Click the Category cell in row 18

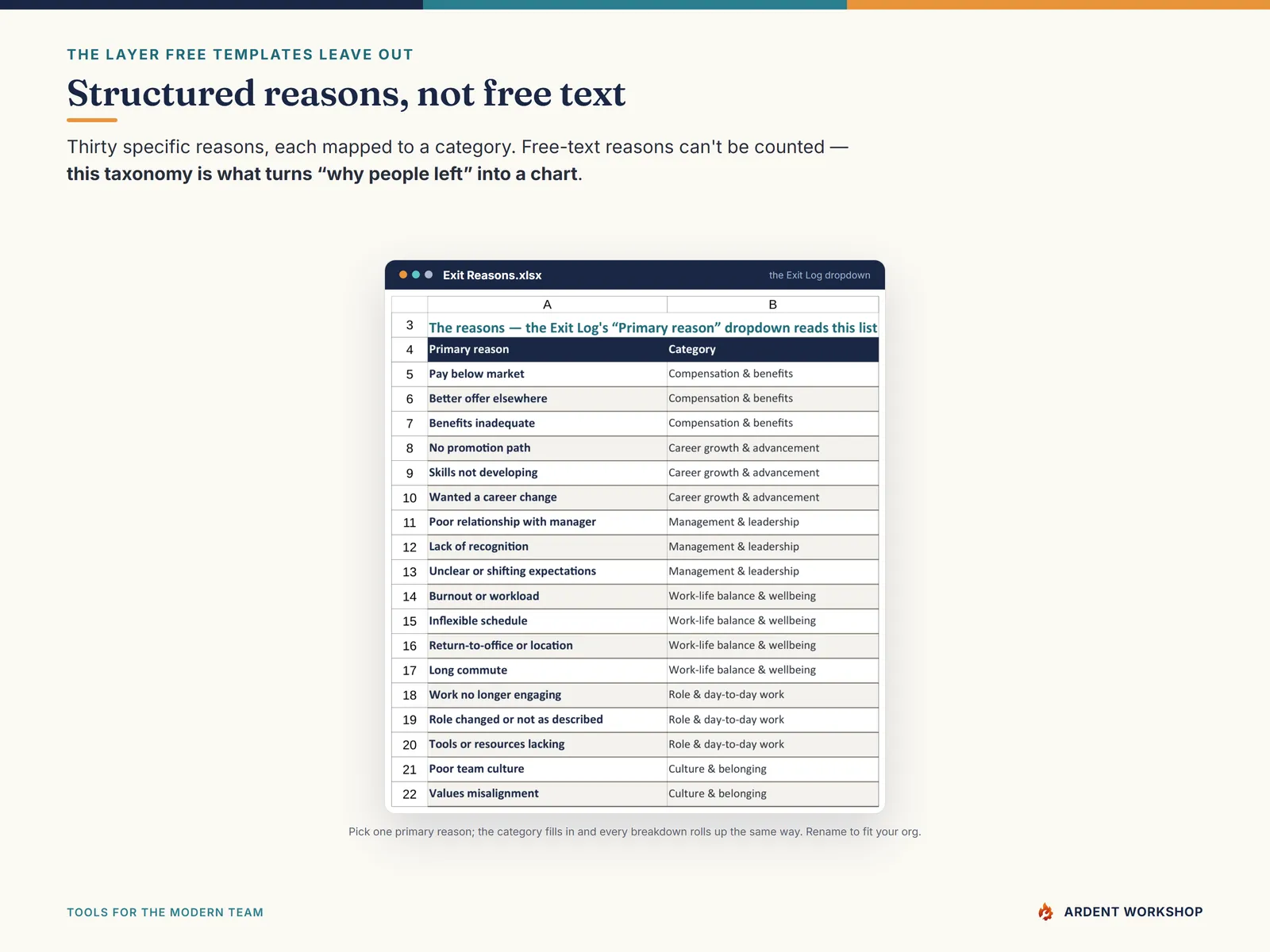pyautogui.click(x=772, y=695)
